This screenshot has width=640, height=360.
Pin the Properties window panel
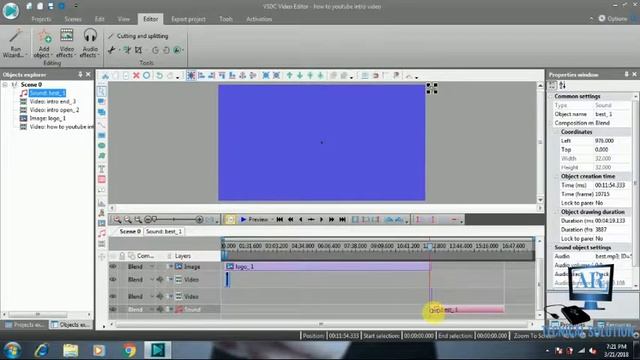627,74
